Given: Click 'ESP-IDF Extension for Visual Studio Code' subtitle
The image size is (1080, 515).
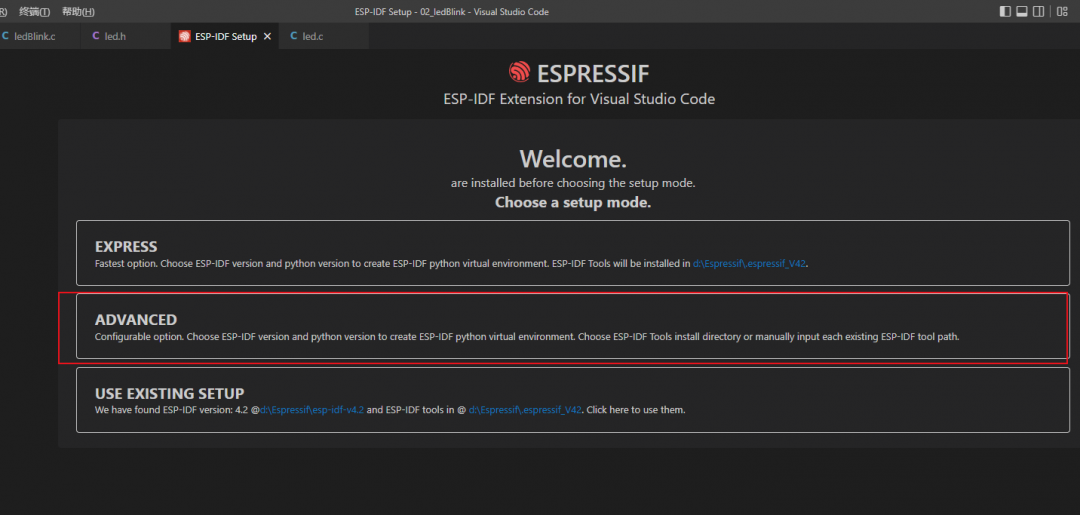Looking at the screenshot, I should (x=579, y=99).
